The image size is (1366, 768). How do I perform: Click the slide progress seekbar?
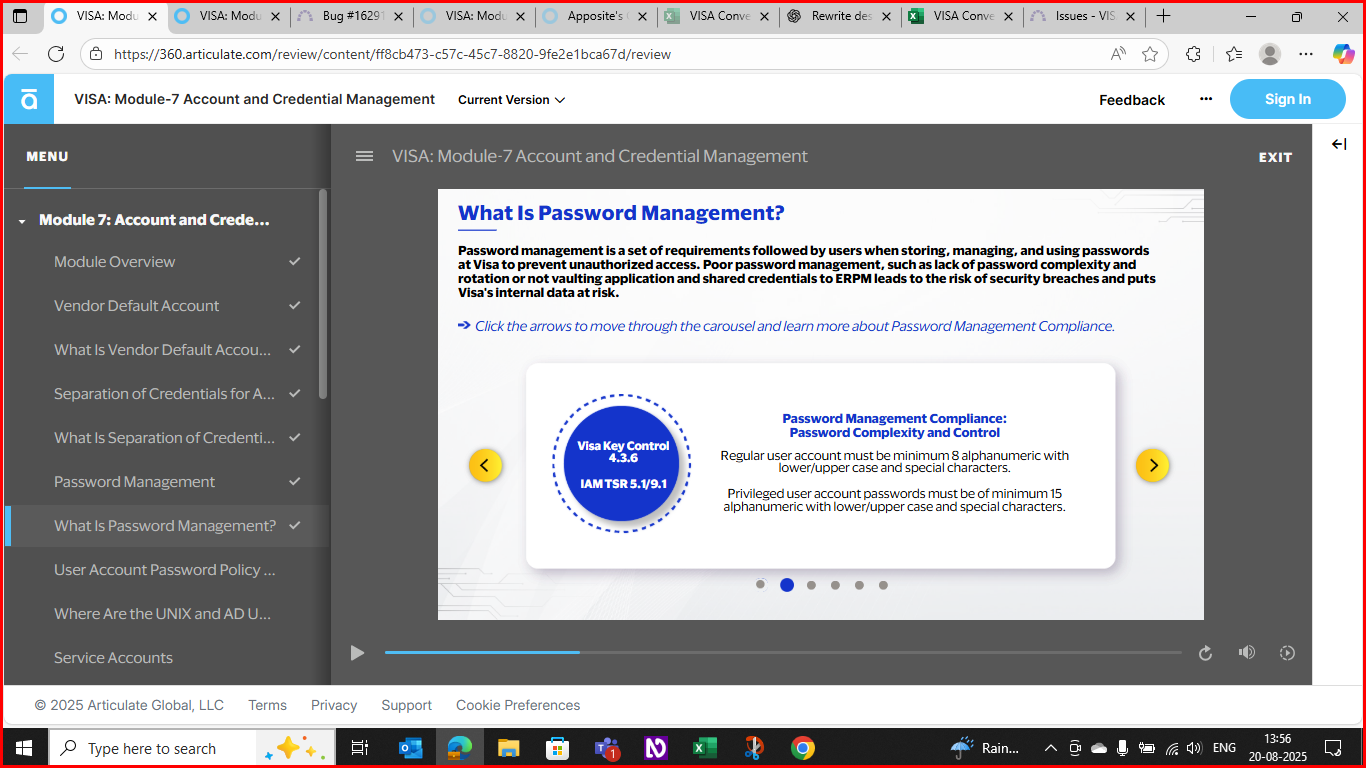[x=783, y=652]
